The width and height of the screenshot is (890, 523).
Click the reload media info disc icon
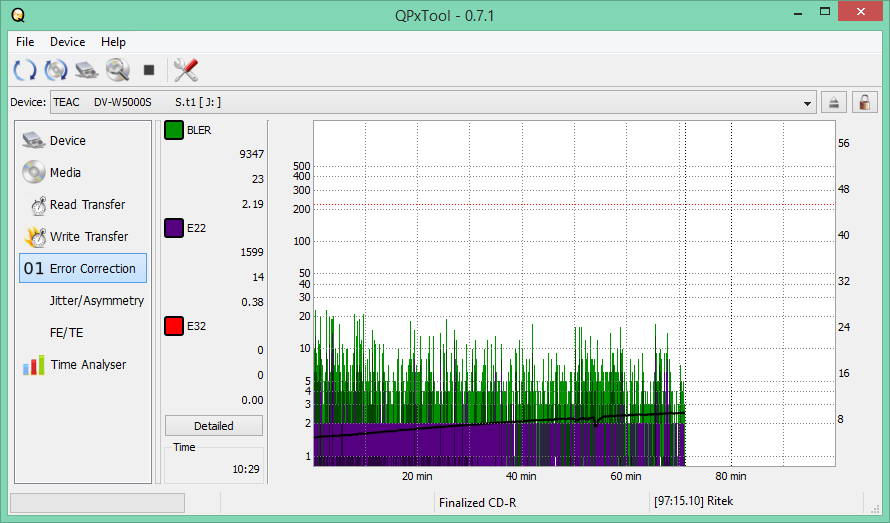[56, 70]
